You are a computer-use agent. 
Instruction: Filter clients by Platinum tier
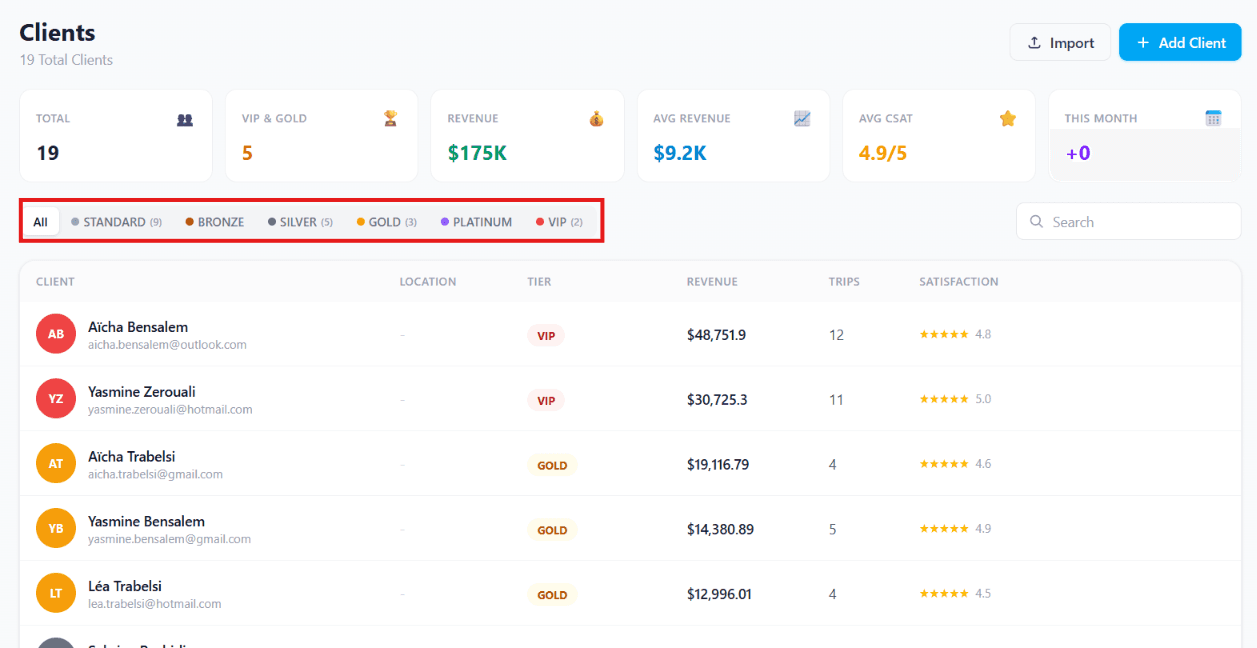click(477, 222)
